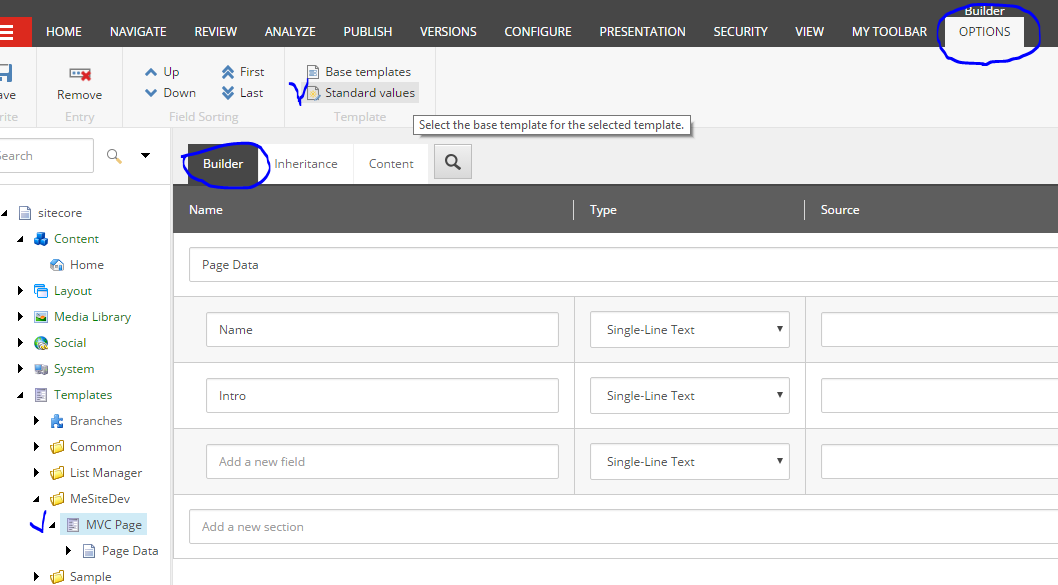This screenshot has height=585, width=1058.
Task: Click the Add a new field input
Action: tap(382, 462)
